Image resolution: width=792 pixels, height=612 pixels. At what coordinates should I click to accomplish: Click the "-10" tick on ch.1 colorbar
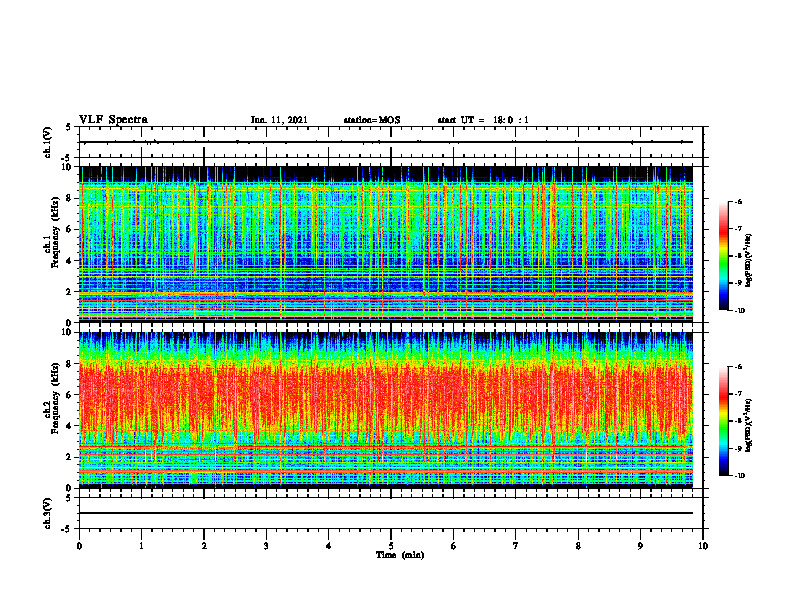tap(739, 311)
